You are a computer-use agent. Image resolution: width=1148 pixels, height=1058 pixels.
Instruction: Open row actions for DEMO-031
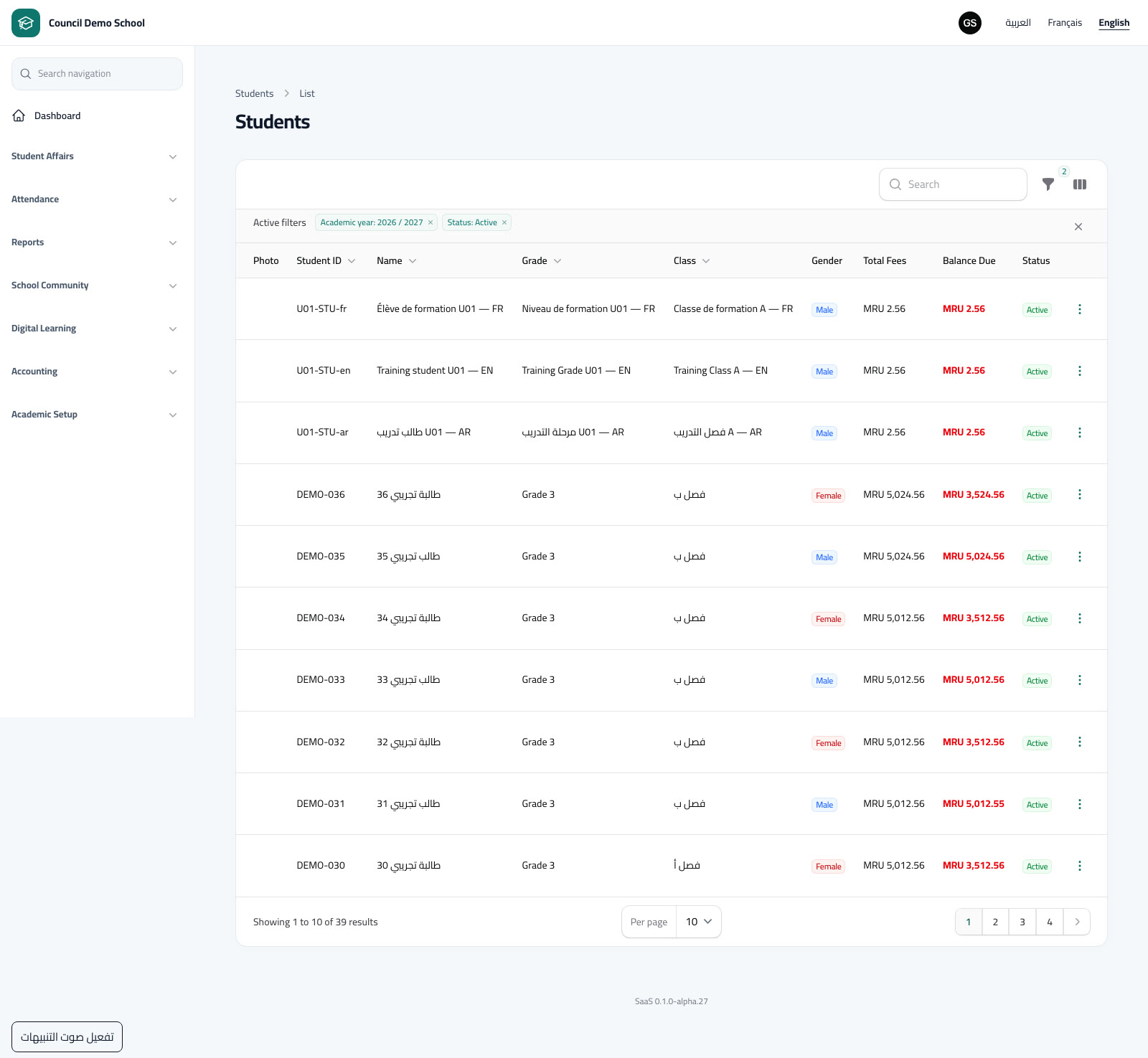pos(1080,804)
